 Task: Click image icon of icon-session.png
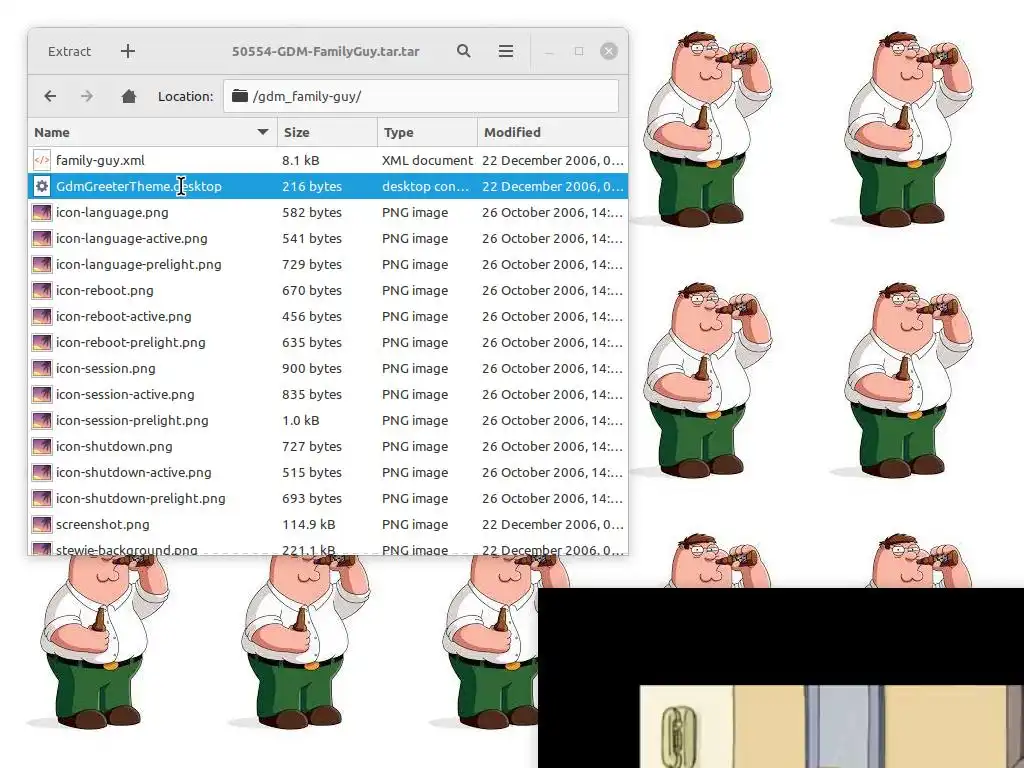42,368
